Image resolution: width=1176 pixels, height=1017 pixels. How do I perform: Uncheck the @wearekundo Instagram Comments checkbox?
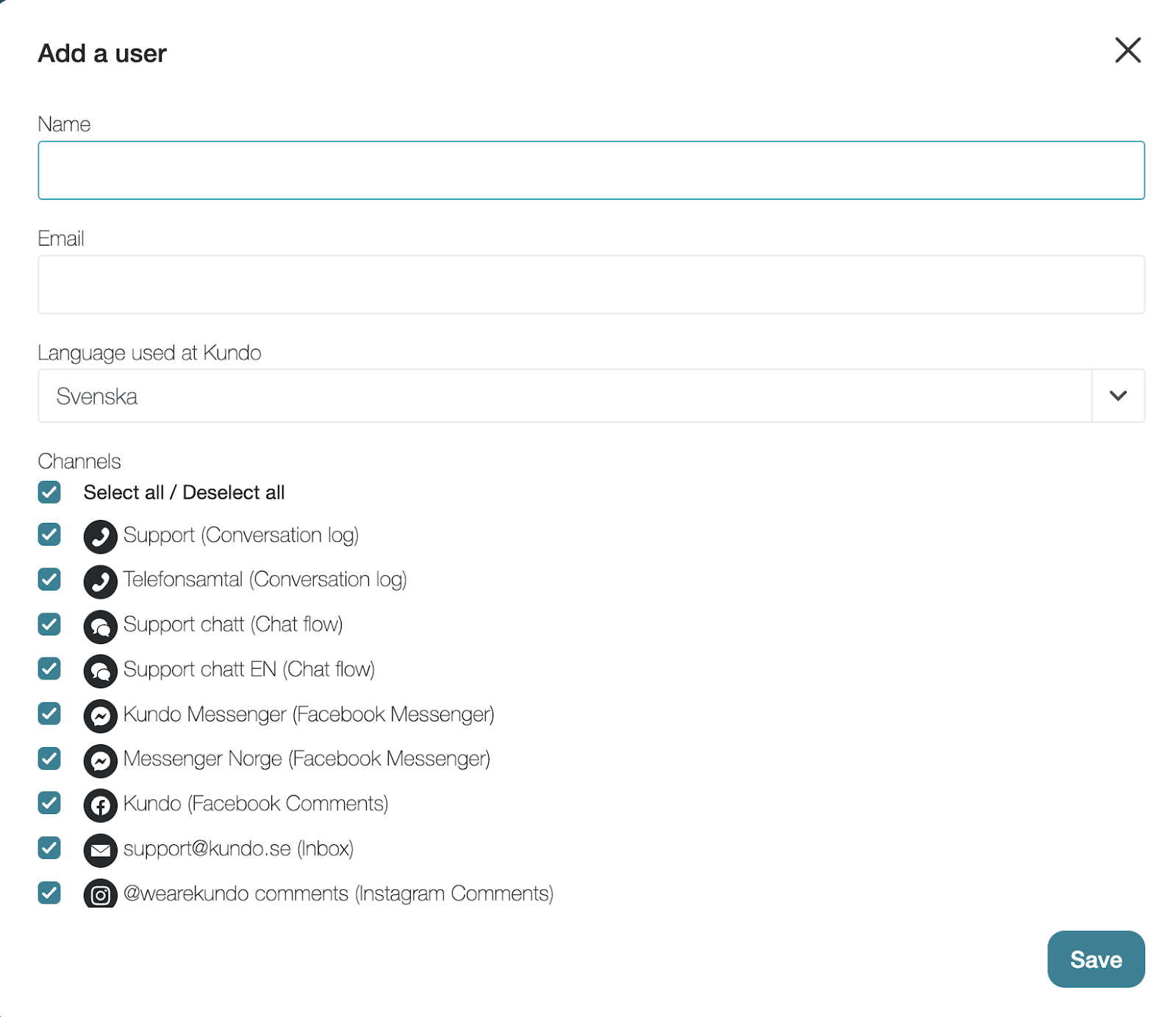click(49, 893)
